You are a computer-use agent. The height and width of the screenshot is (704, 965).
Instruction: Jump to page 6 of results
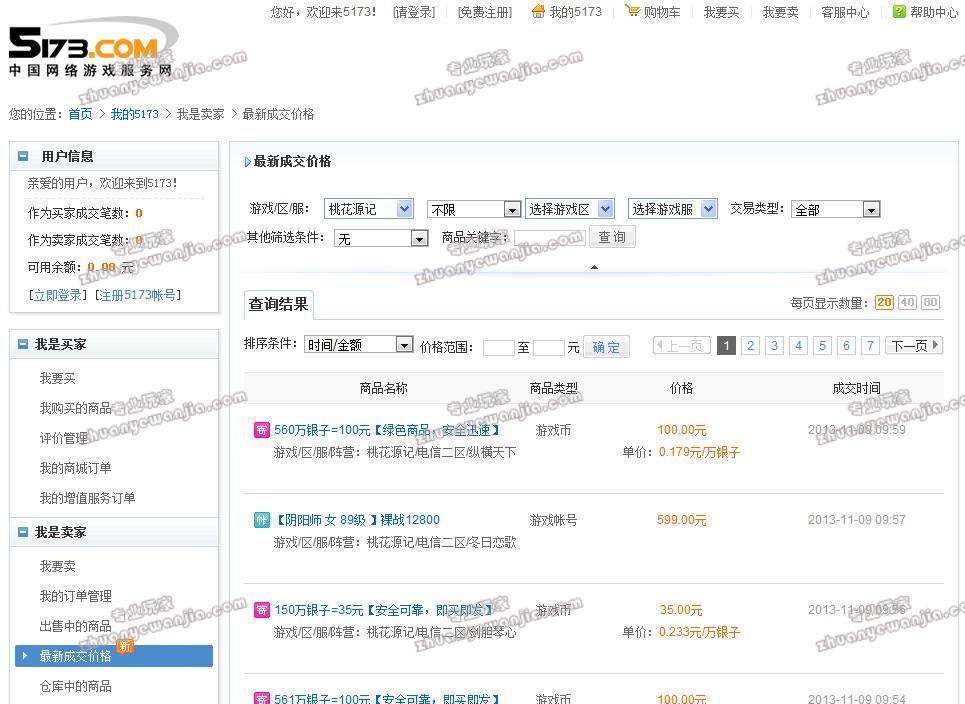846,345
